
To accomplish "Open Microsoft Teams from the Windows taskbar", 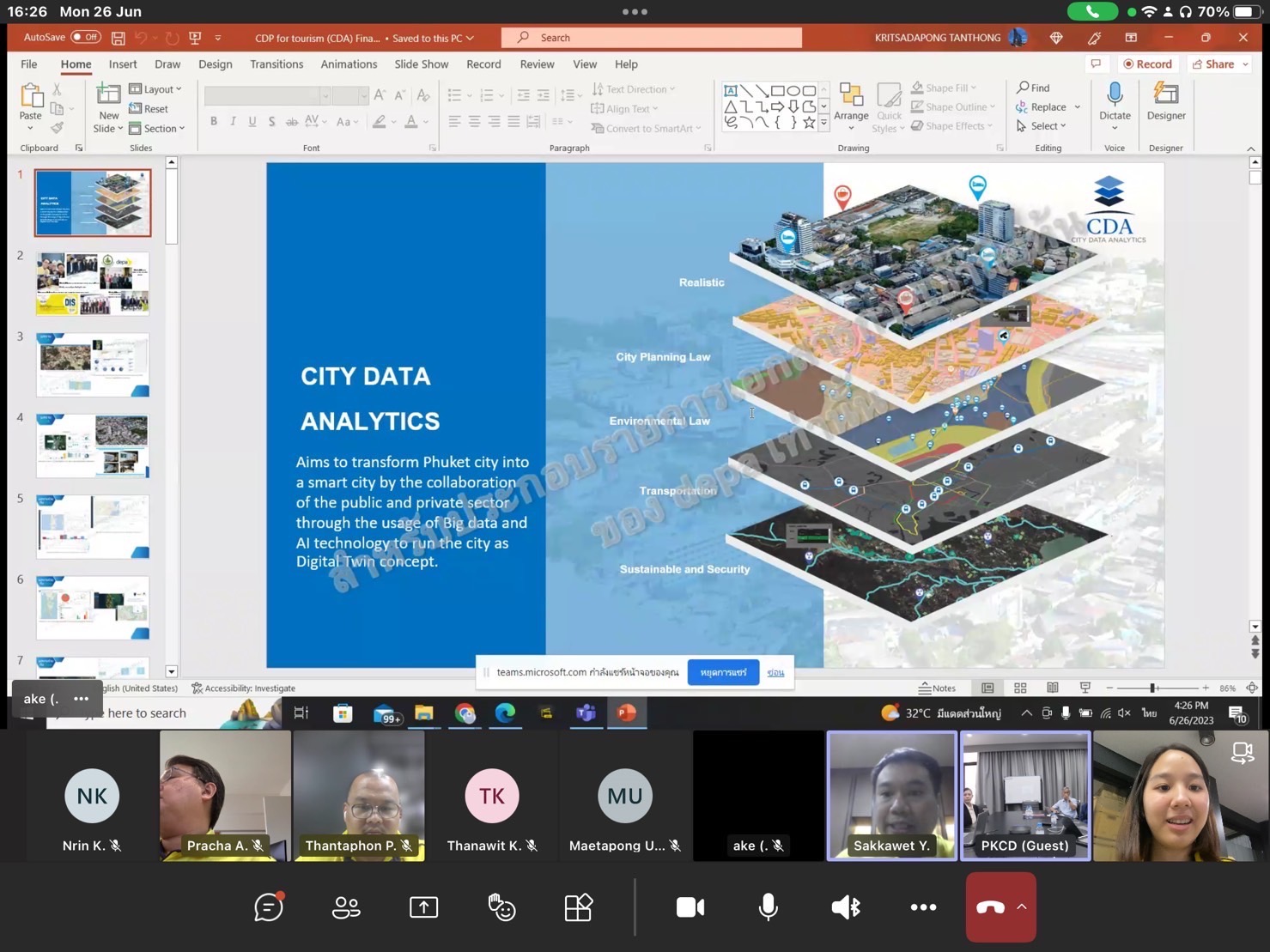I will (x=586, y=713).
